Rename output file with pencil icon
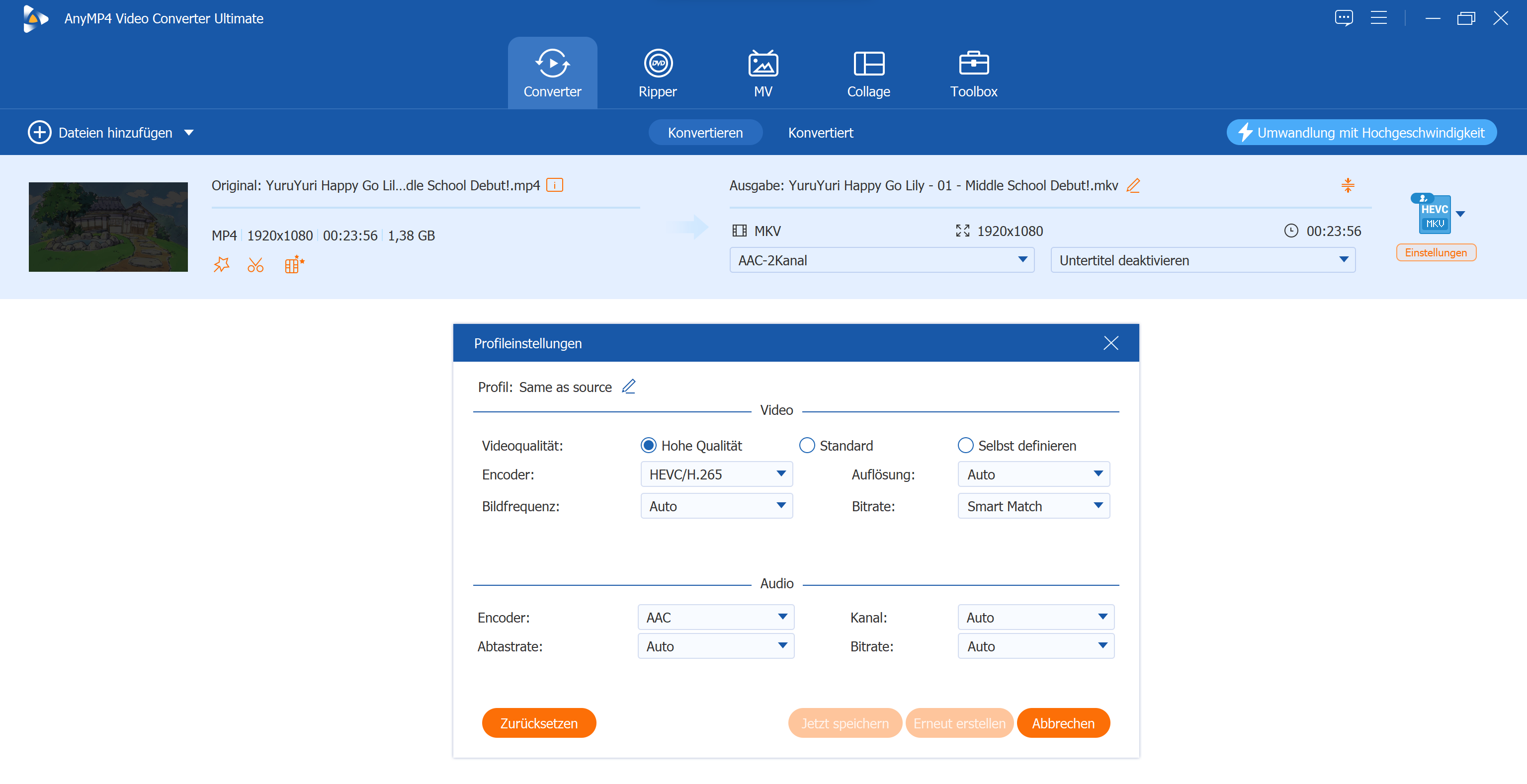The height and width of the screenshot is (784, 1527). tap(1133, 185)
